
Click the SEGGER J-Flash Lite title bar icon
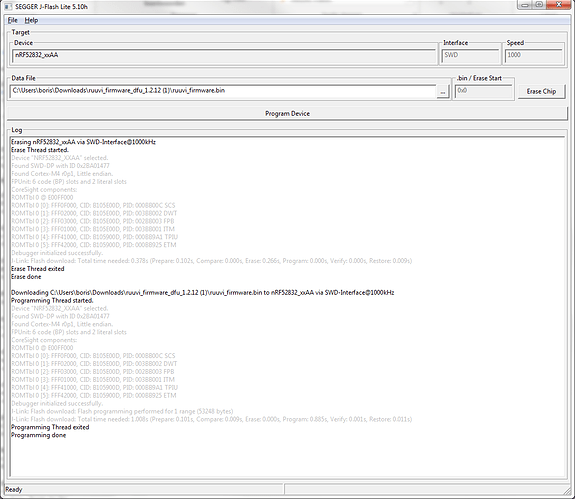pyautogui.click(x=8, y=7)
